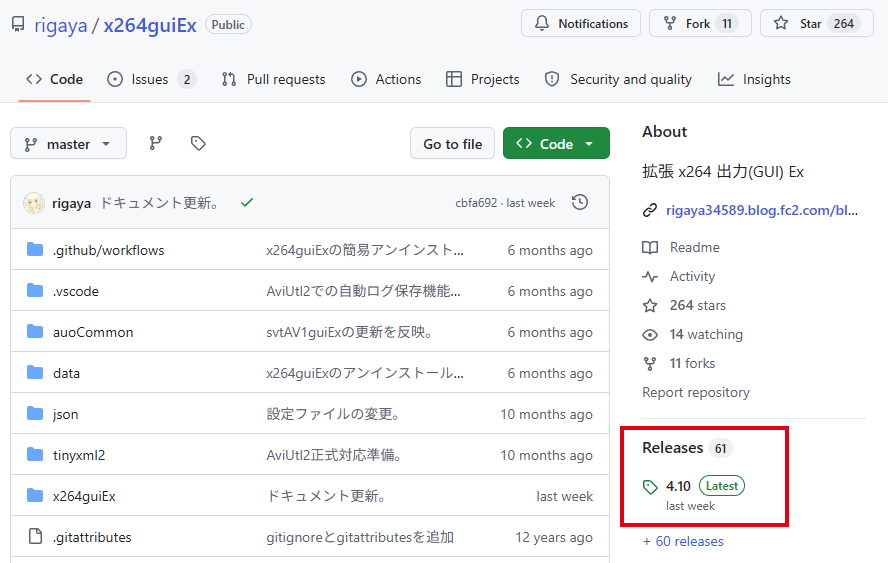Open the .vscode folder
This screenshot has height=563, width=888.
click(76, 291)
